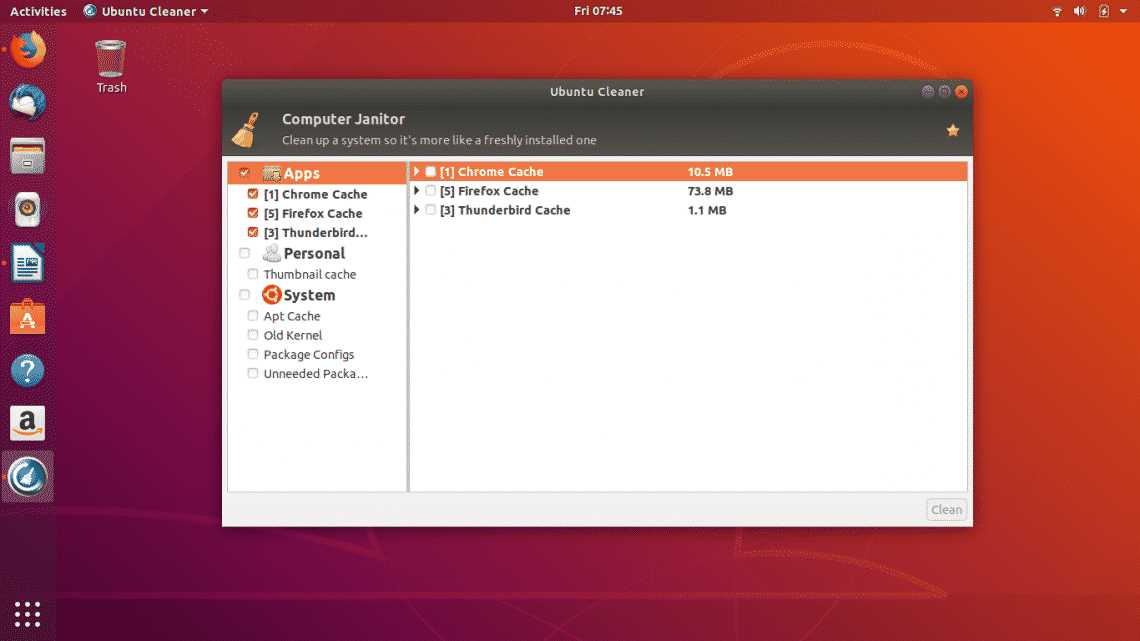Viewport: 1140px width, 641px height.
Task: Click the star to favorite Computer Janitor
Action: 952,130
